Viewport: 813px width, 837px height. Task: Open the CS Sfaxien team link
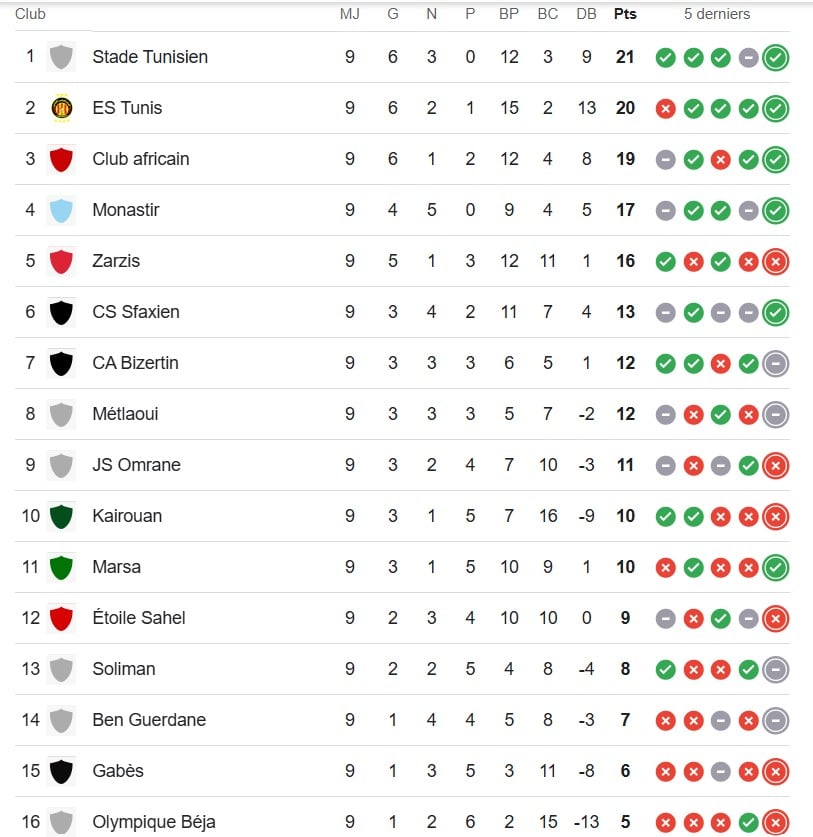point(136,312)
